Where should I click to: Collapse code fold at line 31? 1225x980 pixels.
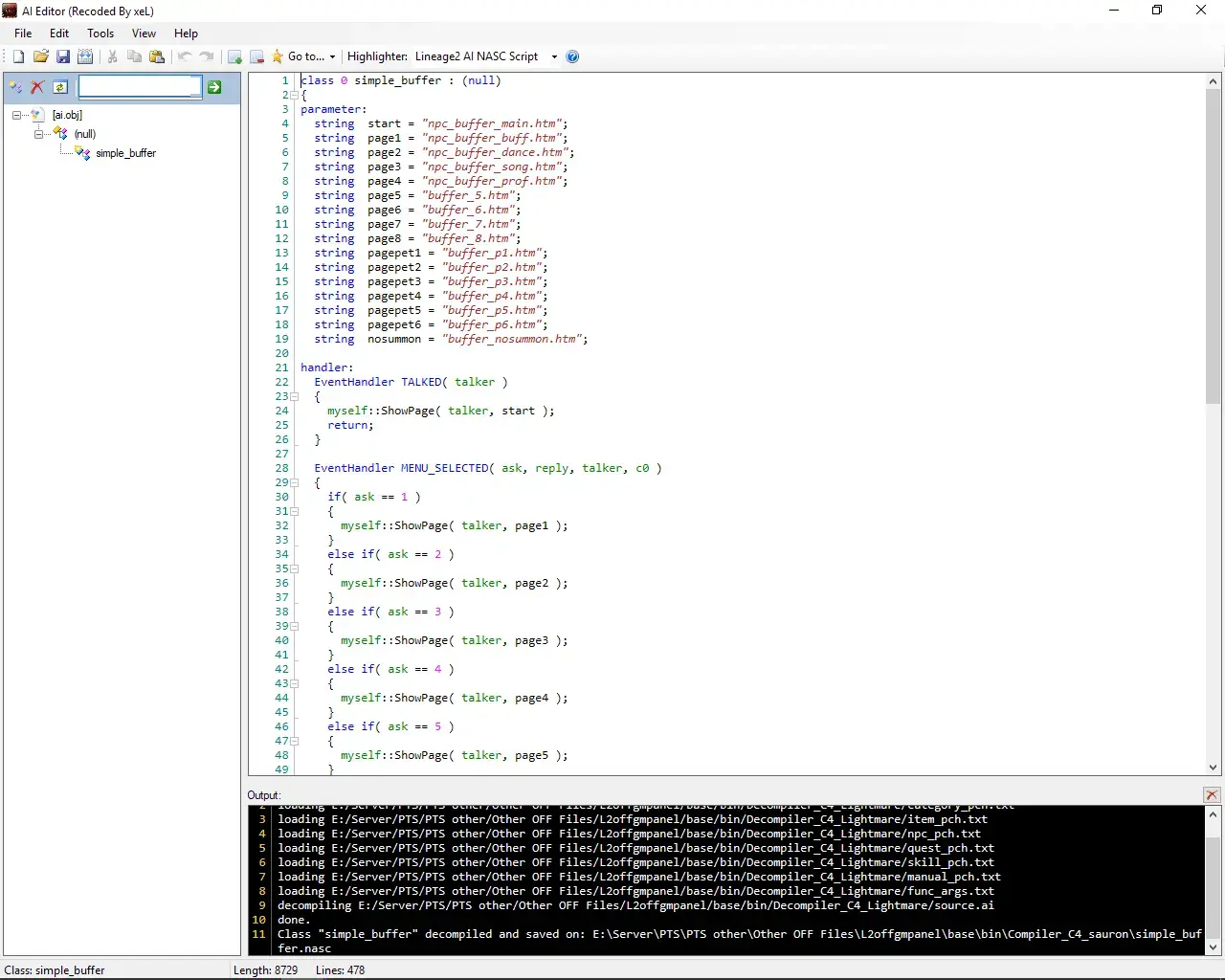point(295,511)
